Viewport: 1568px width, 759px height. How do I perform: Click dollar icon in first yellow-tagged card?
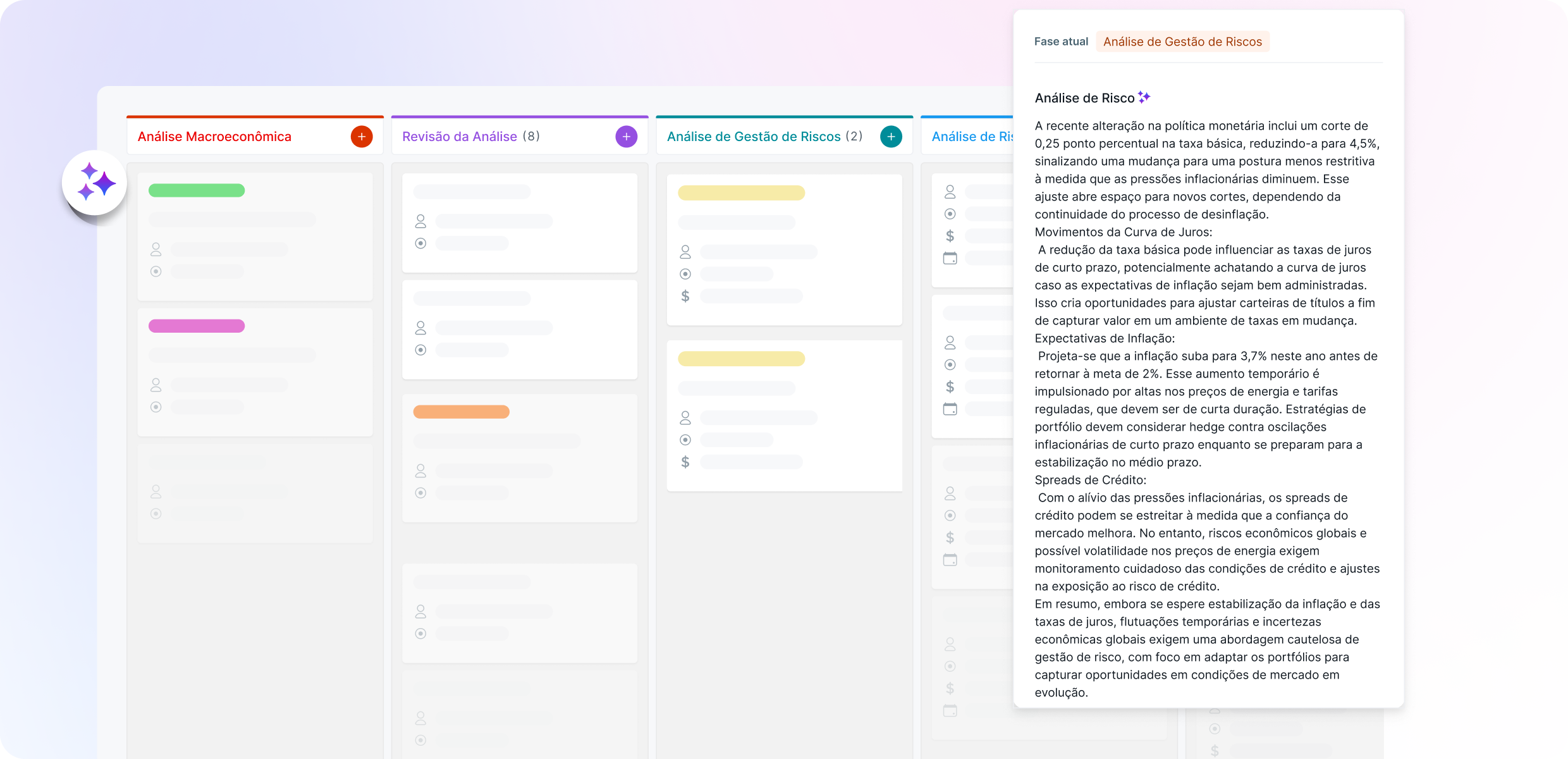click(x=685, y=296)
